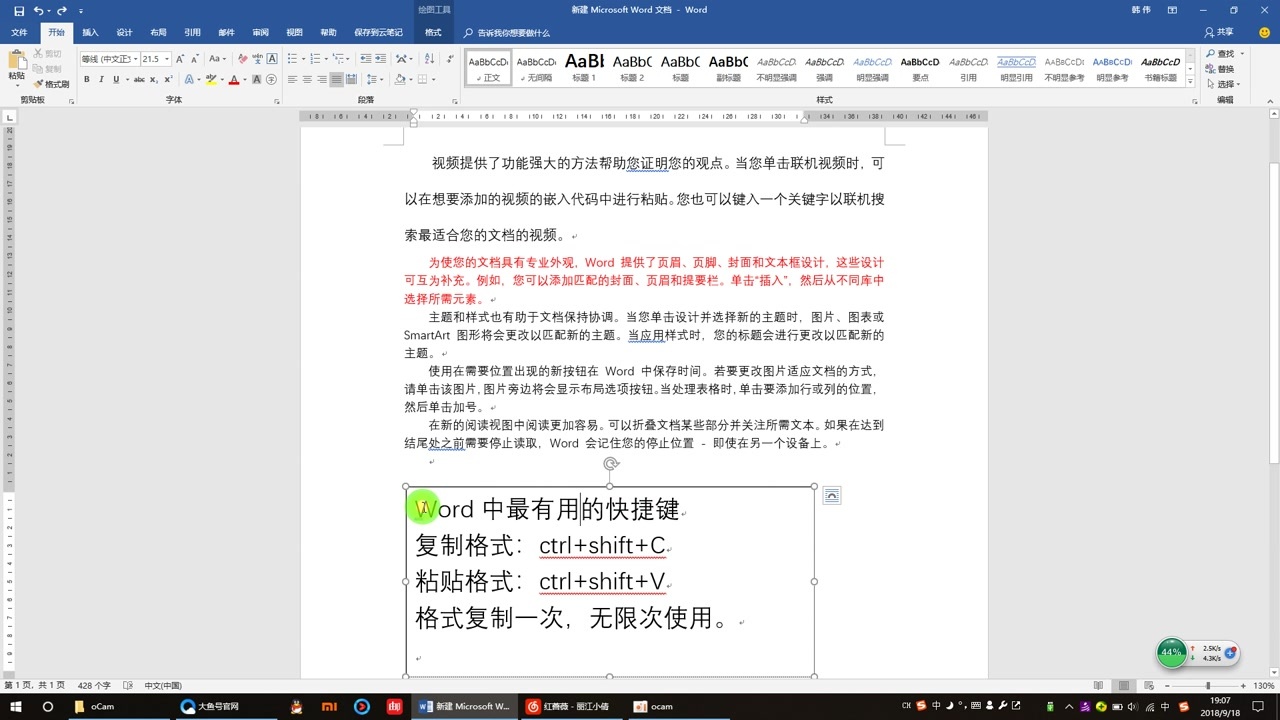Toggle Subscript formatting
The height and width of the screenshot is (720, 1280).
point(154,79)
